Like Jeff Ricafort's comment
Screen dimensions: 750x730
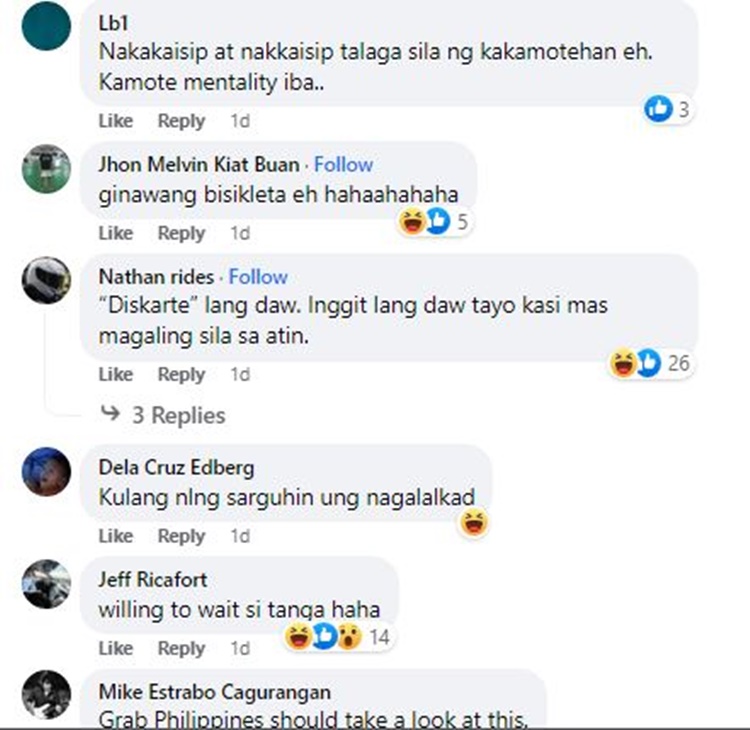116,648
